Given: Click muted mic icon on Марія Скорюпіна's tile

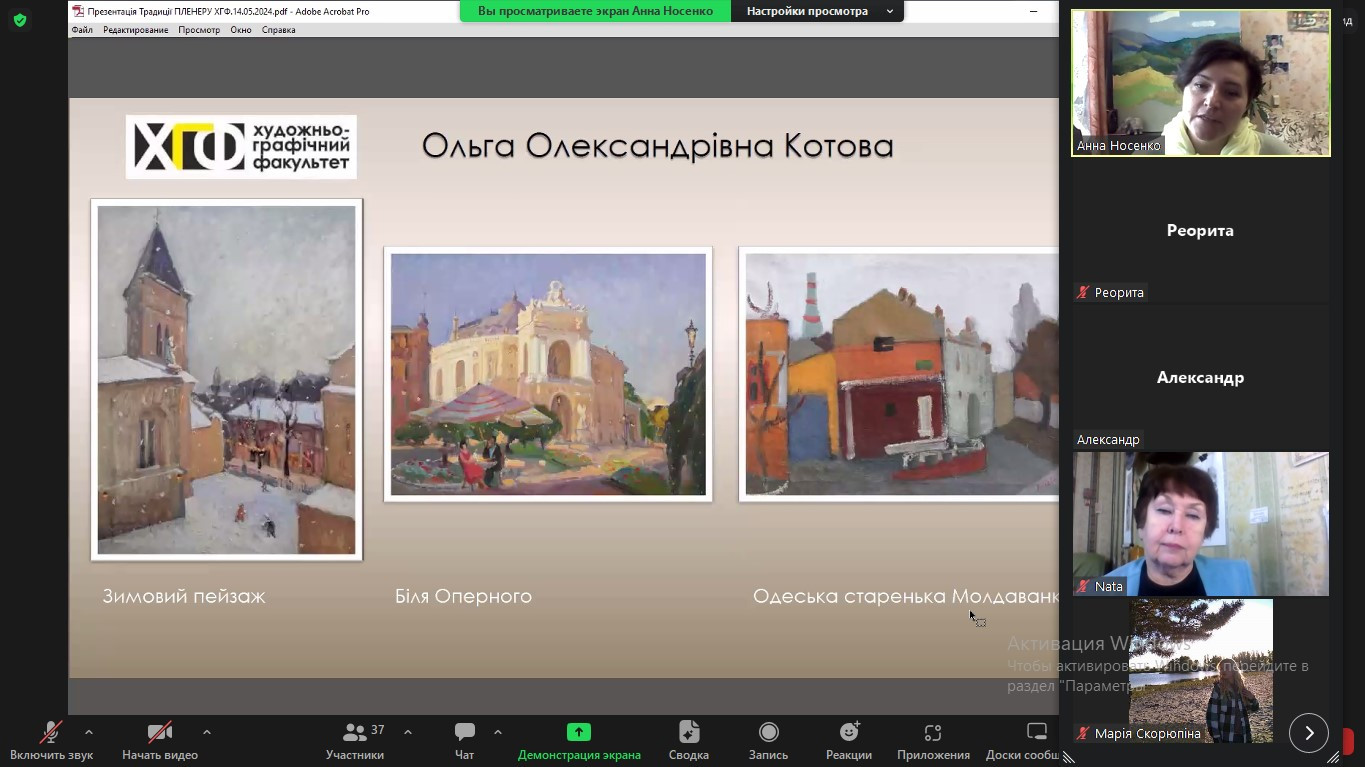Looking at the screenshot, I should click(x=1083, y=733).
